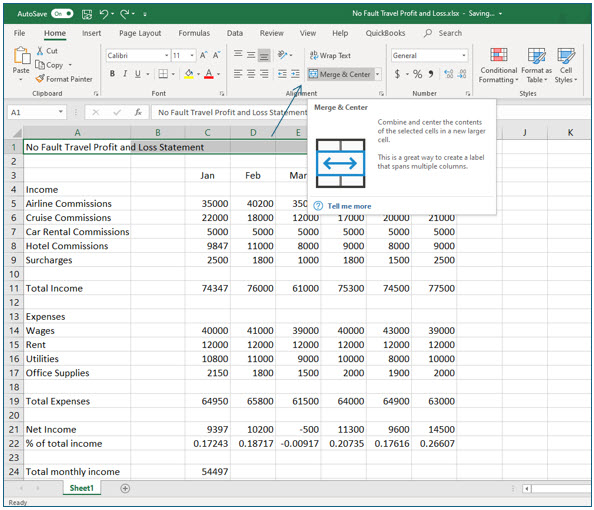Click Decrease Decimal icon
Image resolution: width=594 pixels, height=510 pixels.
462,74
